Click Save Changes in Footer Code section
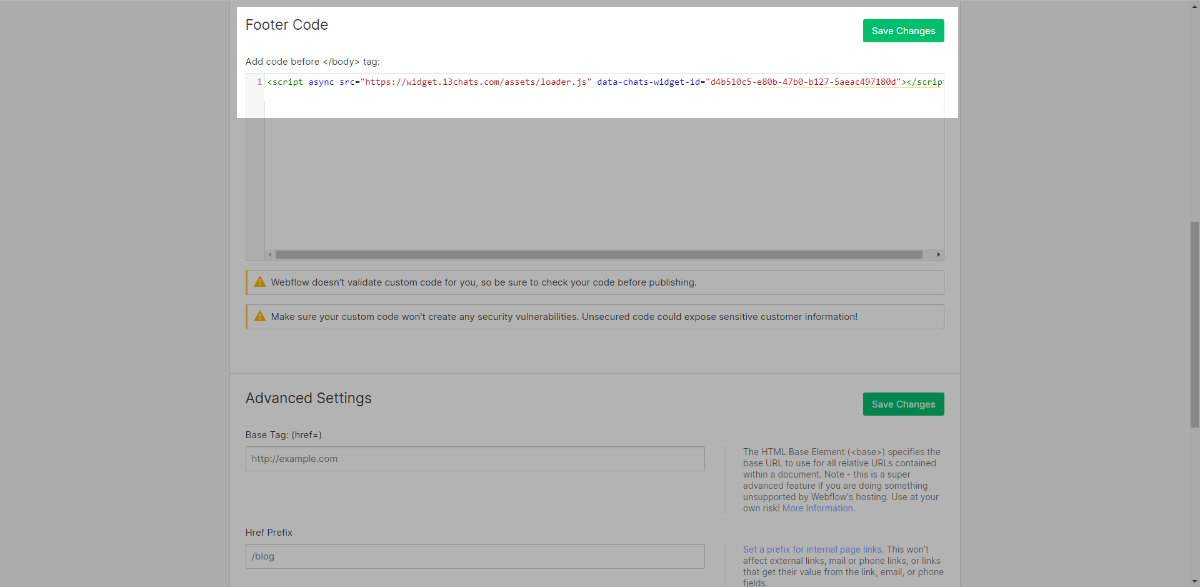Image resolution: width=1200 pixels, height=587 pixels. coord(902,31)
